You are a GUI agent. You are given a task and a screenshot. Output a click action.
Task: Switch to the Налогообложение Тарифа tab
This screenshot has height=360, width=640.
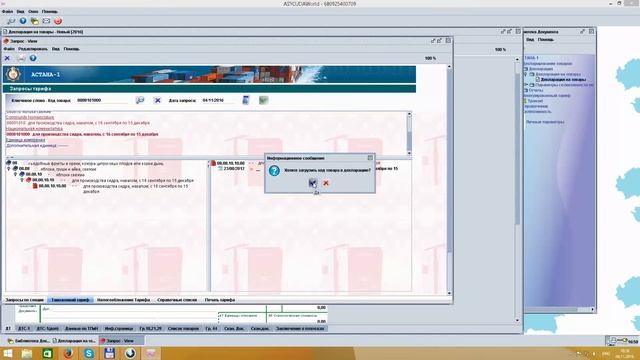[123, 300]
